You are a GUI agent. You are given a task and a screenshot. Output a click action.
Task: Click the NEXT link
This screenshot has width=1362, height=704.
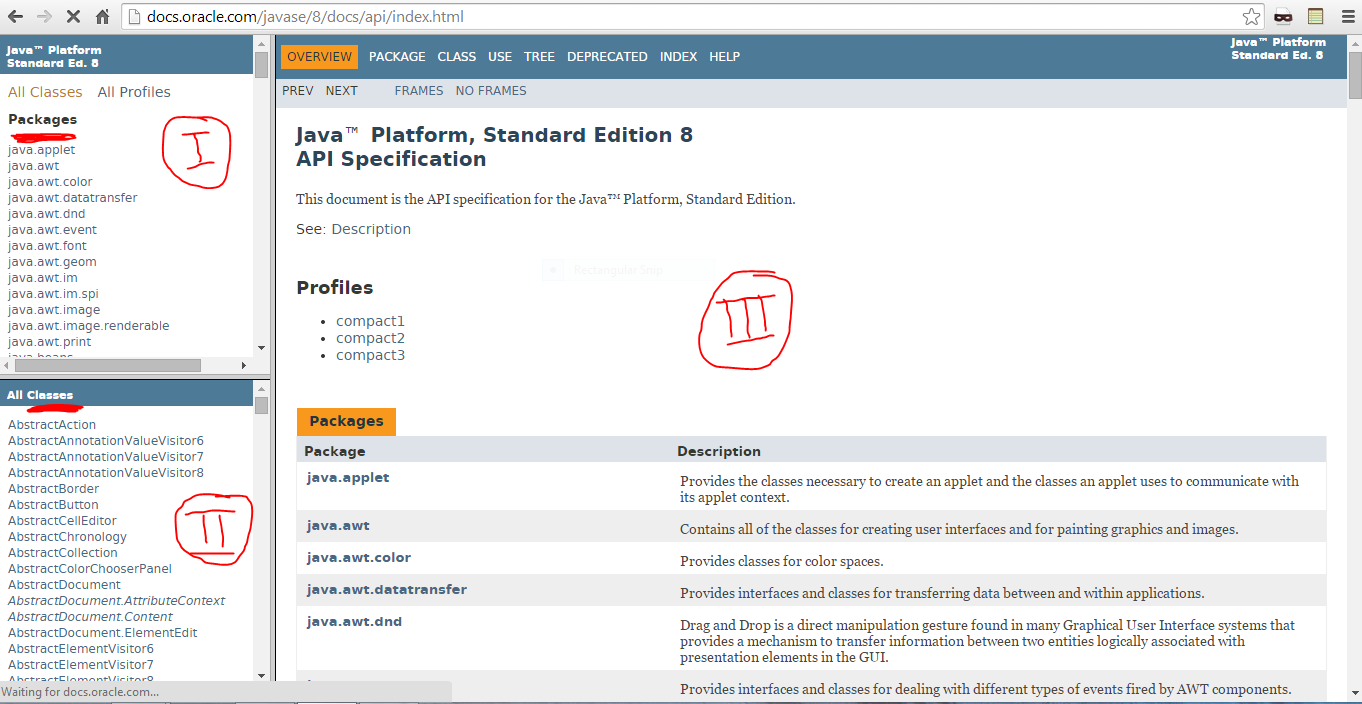coord(341,91)
